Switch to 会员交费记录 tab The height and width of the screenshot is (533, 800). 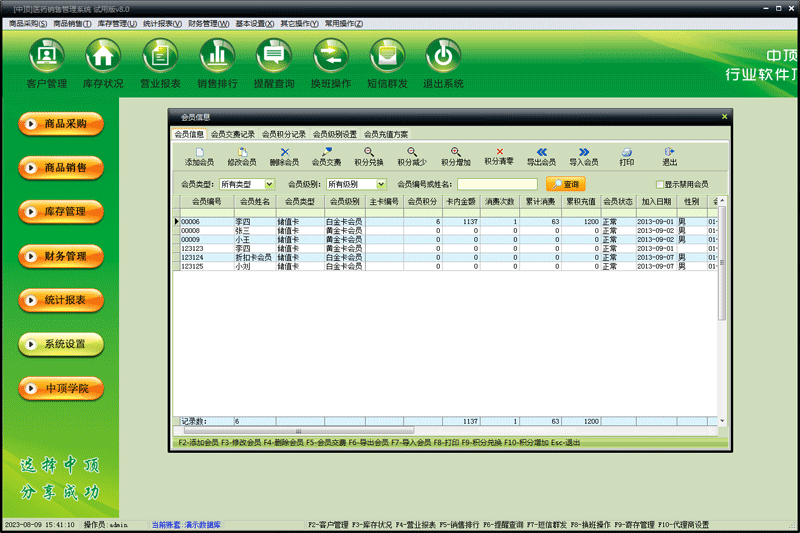[x=233, y=134]
